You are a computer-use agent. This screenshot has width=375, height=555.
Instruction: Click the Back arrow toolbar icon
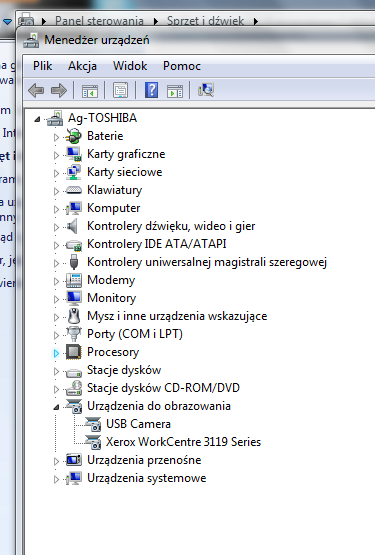point(36,91)
